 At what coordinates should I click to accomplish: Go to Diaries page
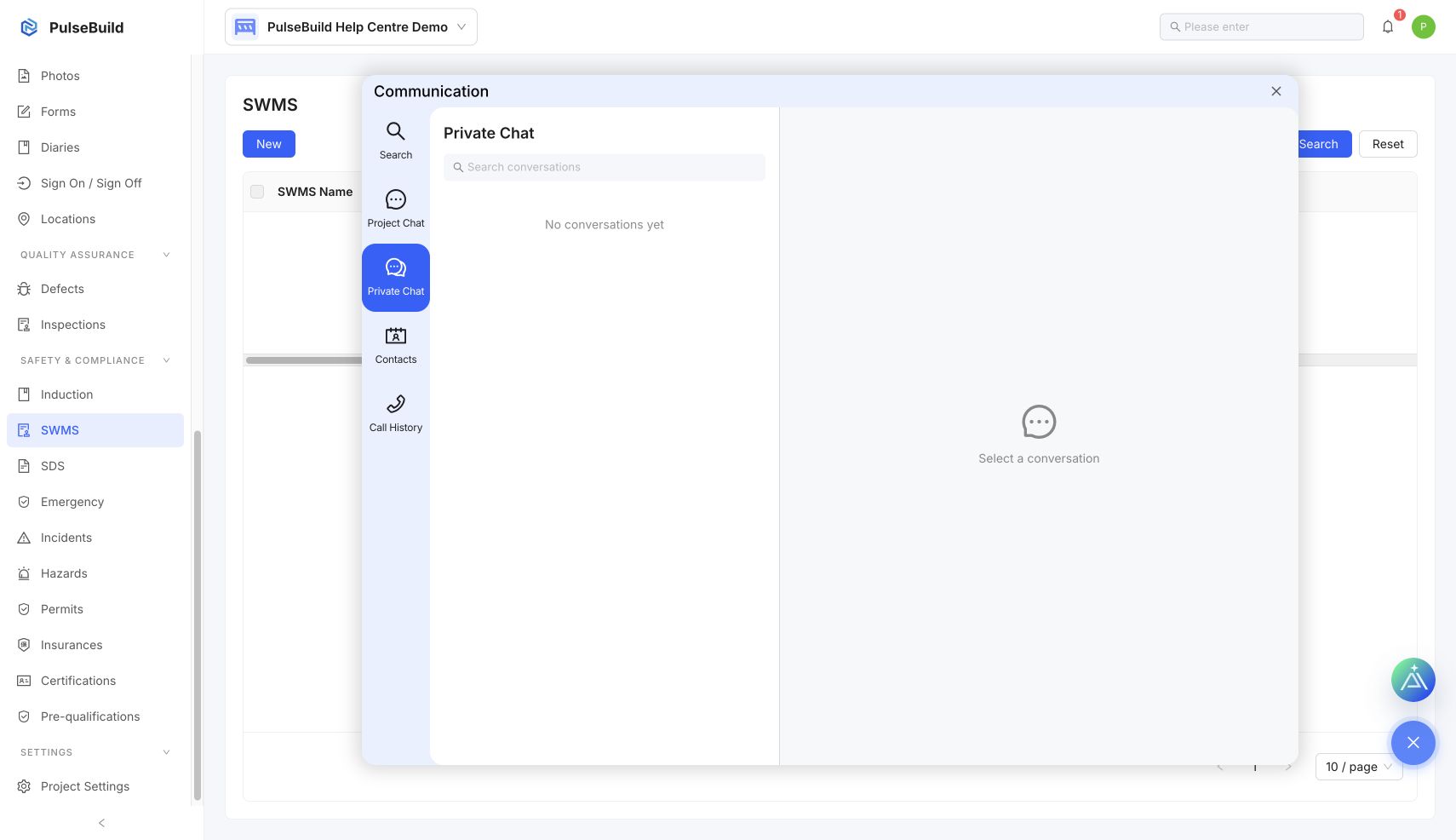[95, 147]
